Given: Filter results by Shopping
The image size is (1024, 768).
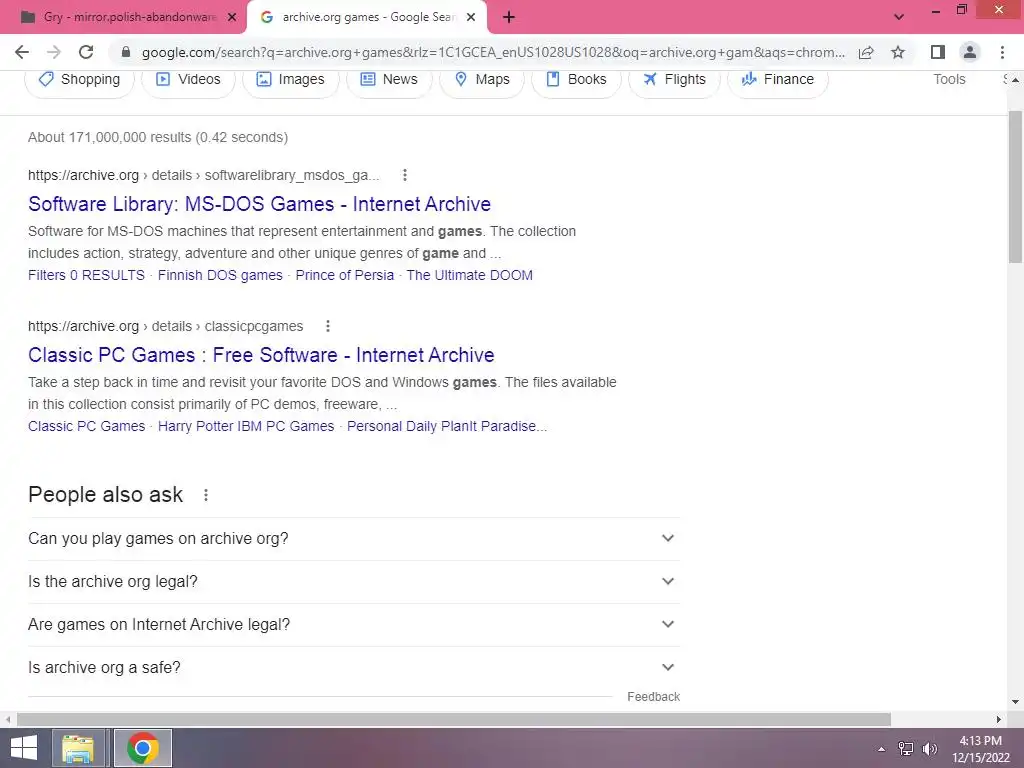Looking at the screenshot, I should (79, 80).
